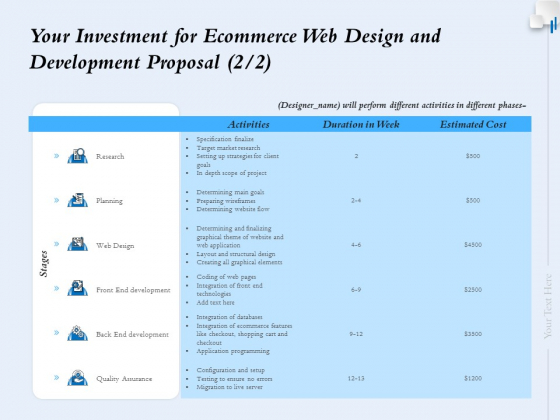Click the Research stage icon
The height and width of the screenshot is (420, 560).
(78, 156)
